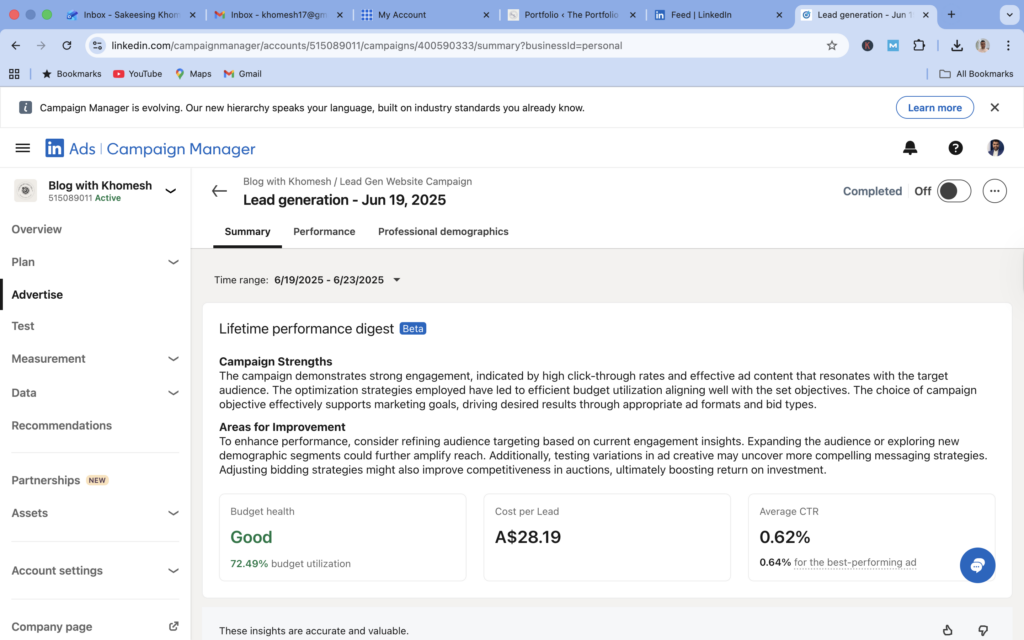Open the chat support bubble

coord(977,565)
